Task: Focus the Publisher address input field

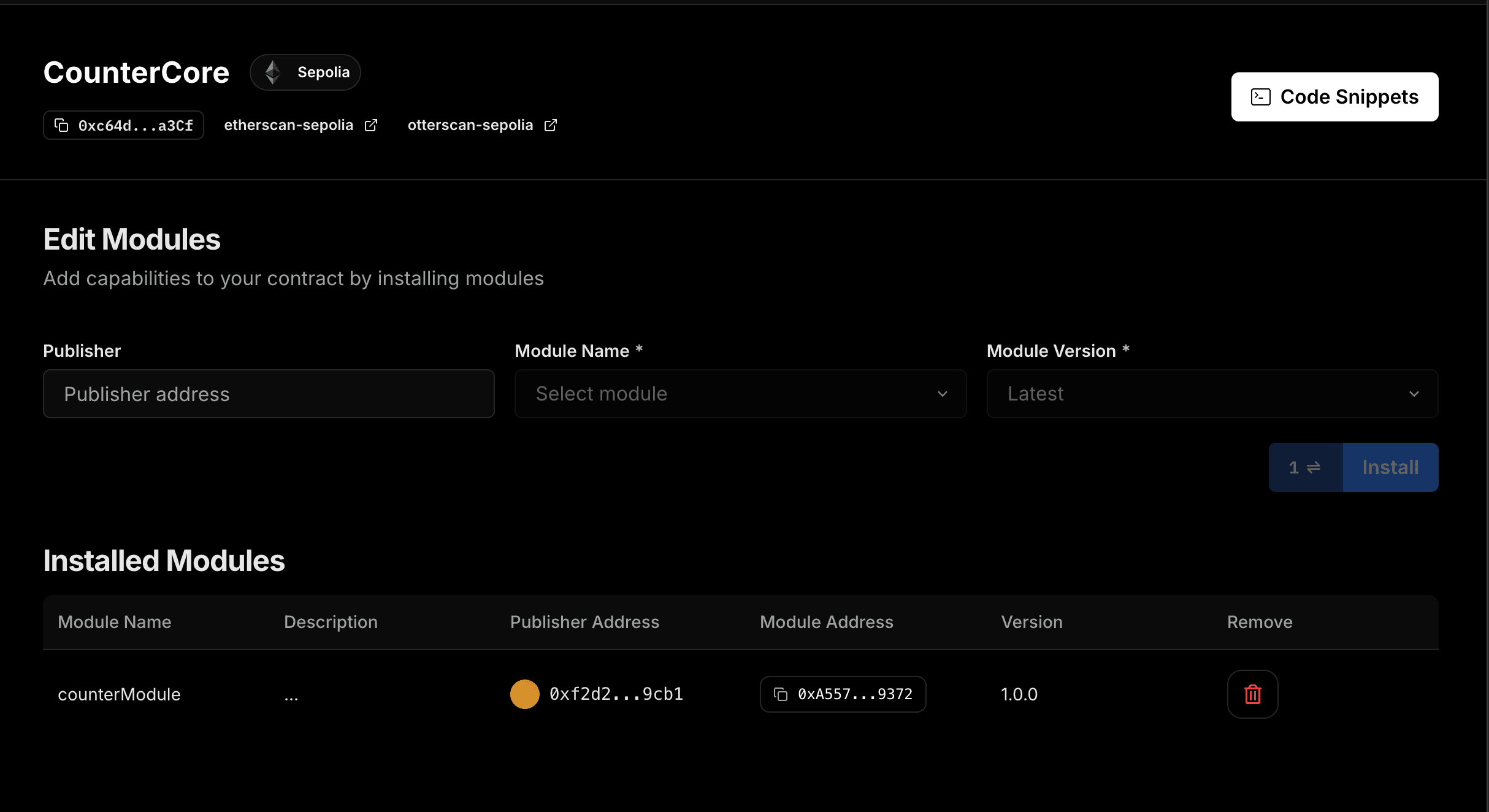Action: (x=269, y=394)
